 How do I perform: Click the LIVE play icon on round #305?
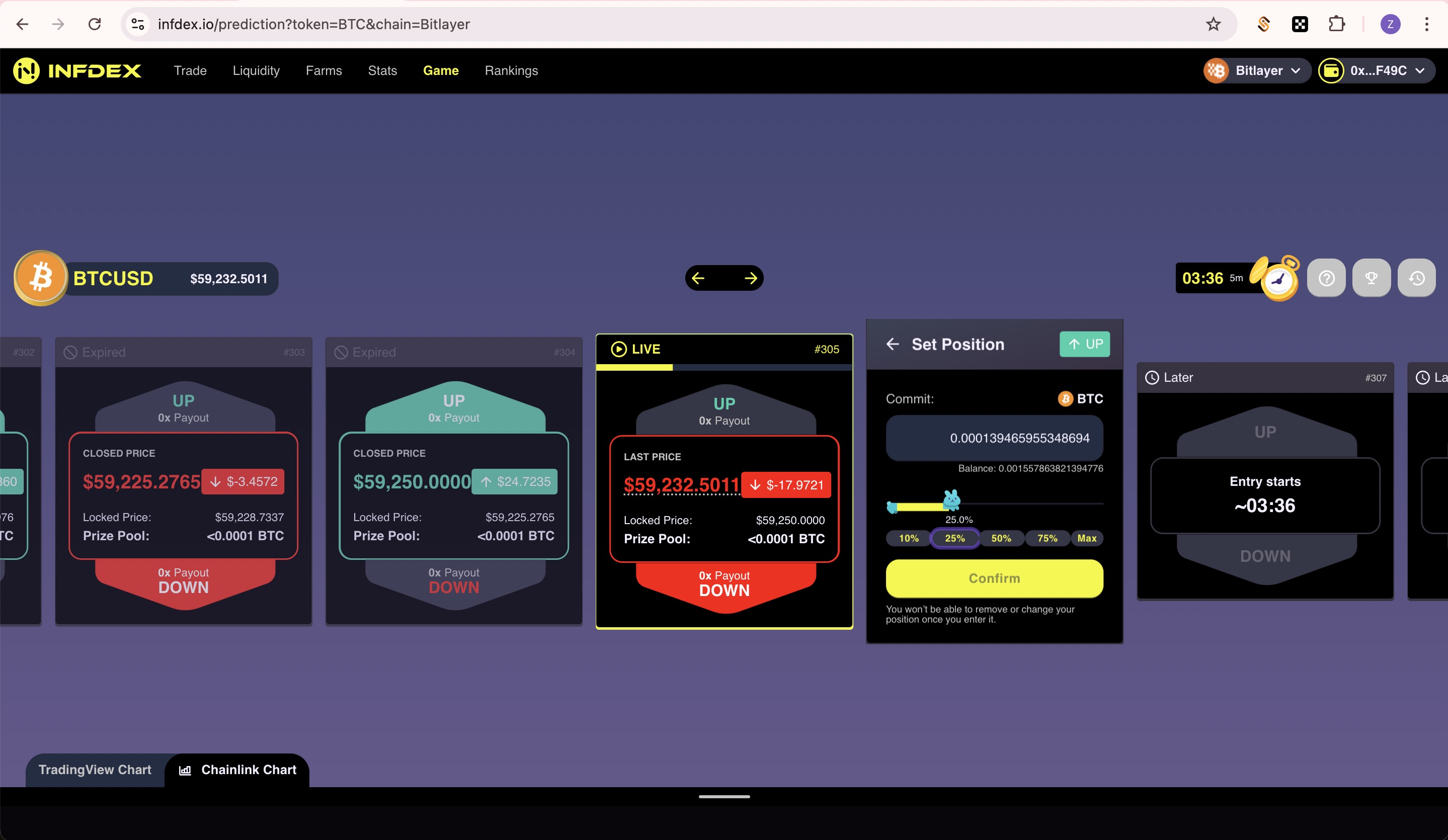point(618,350)
